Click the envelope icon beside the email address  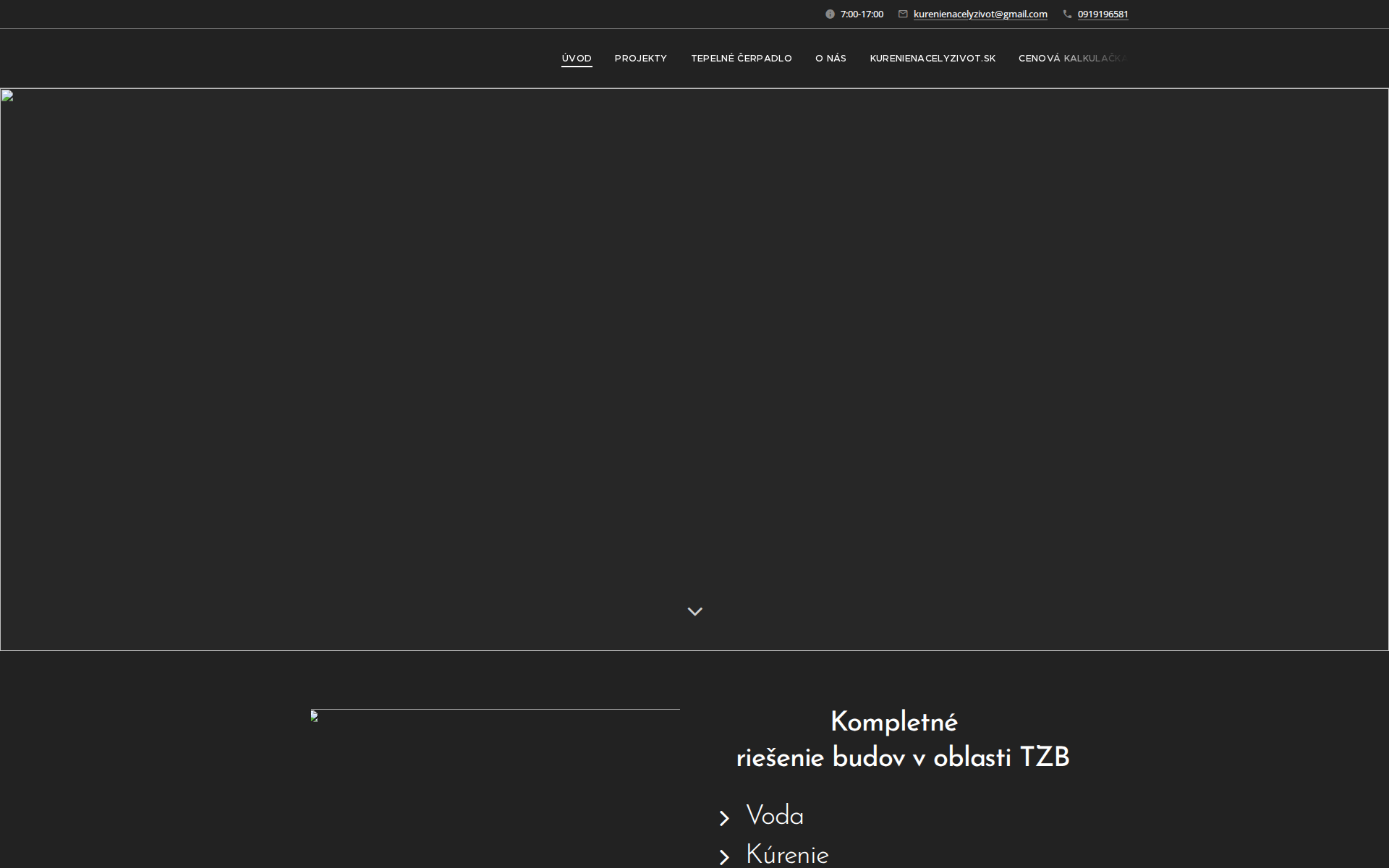(903, 14)
